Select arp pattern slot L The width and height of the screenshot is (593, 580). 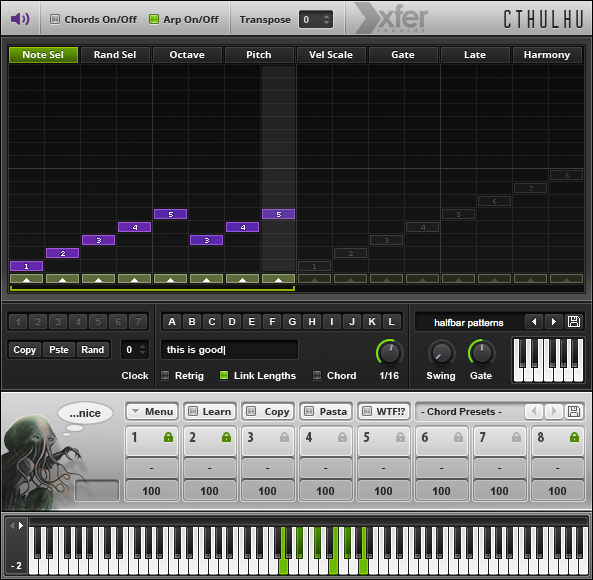(391, 321)
